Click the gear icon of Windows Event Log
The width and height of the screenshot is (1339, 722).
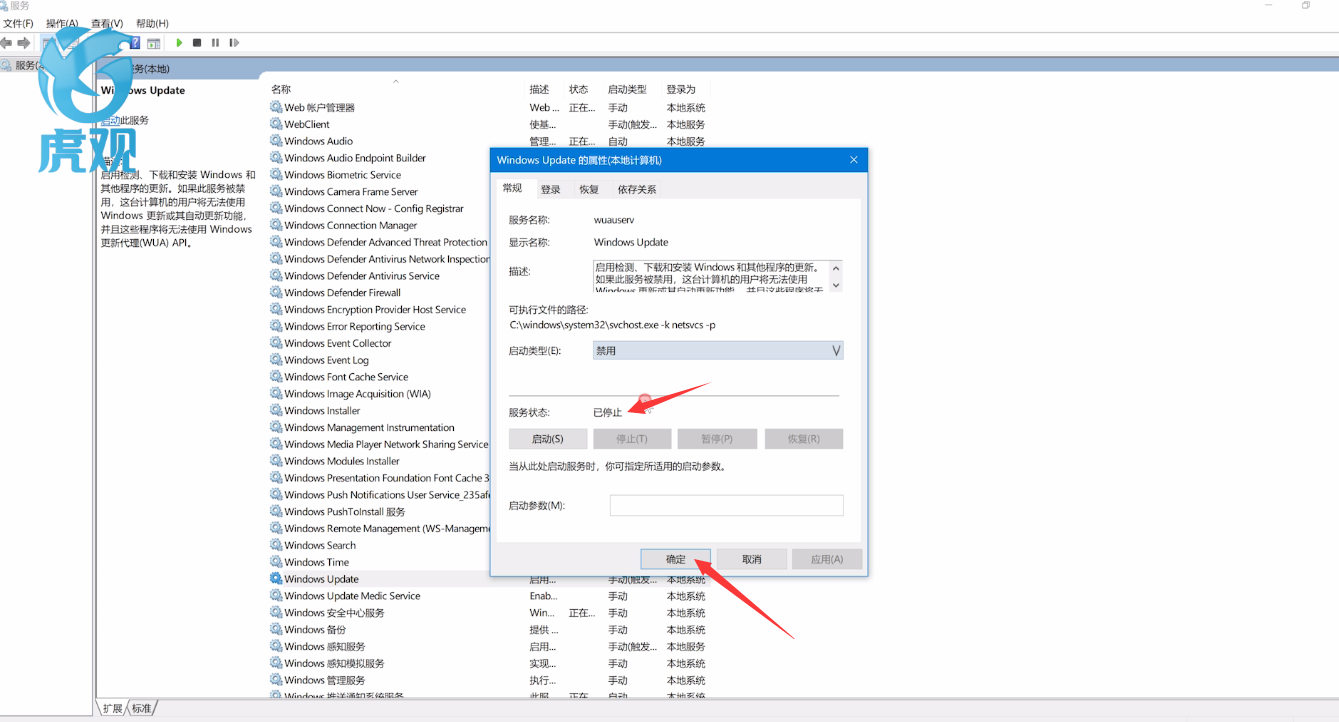click(276, 360)
